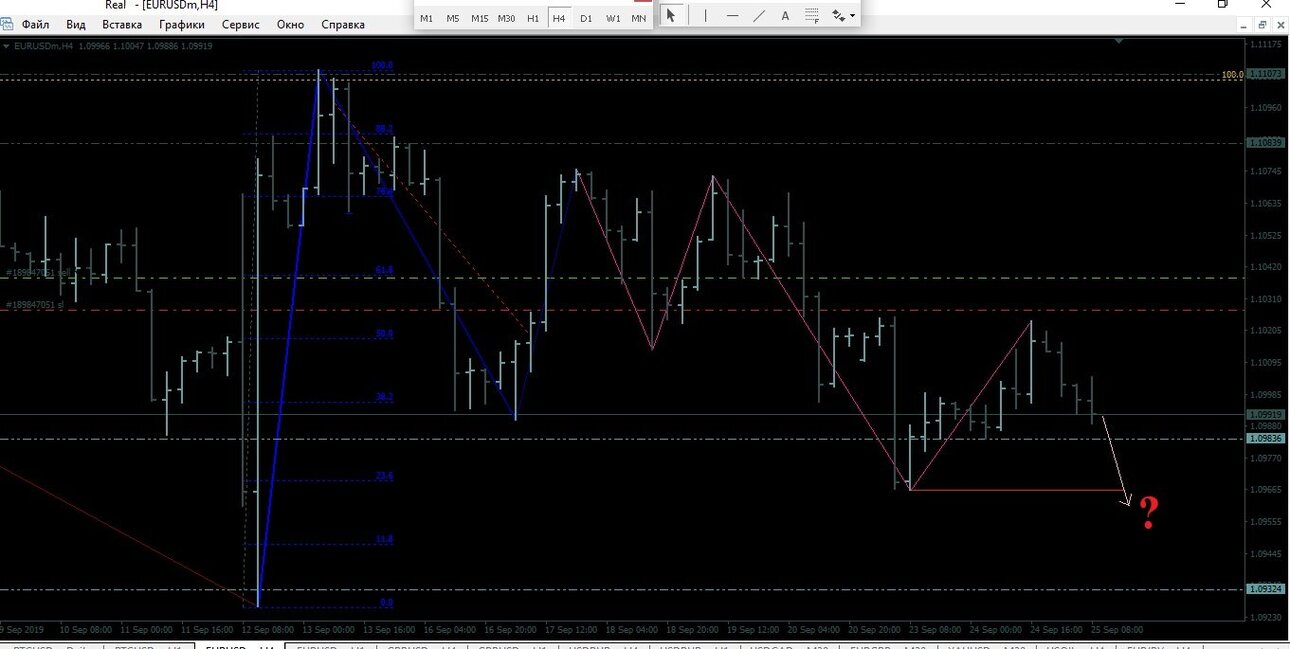Click the Fibonacci 38.2 level label
This screenshot has width=1290, height=649.
pyautogui.click(x=384, y=397)
